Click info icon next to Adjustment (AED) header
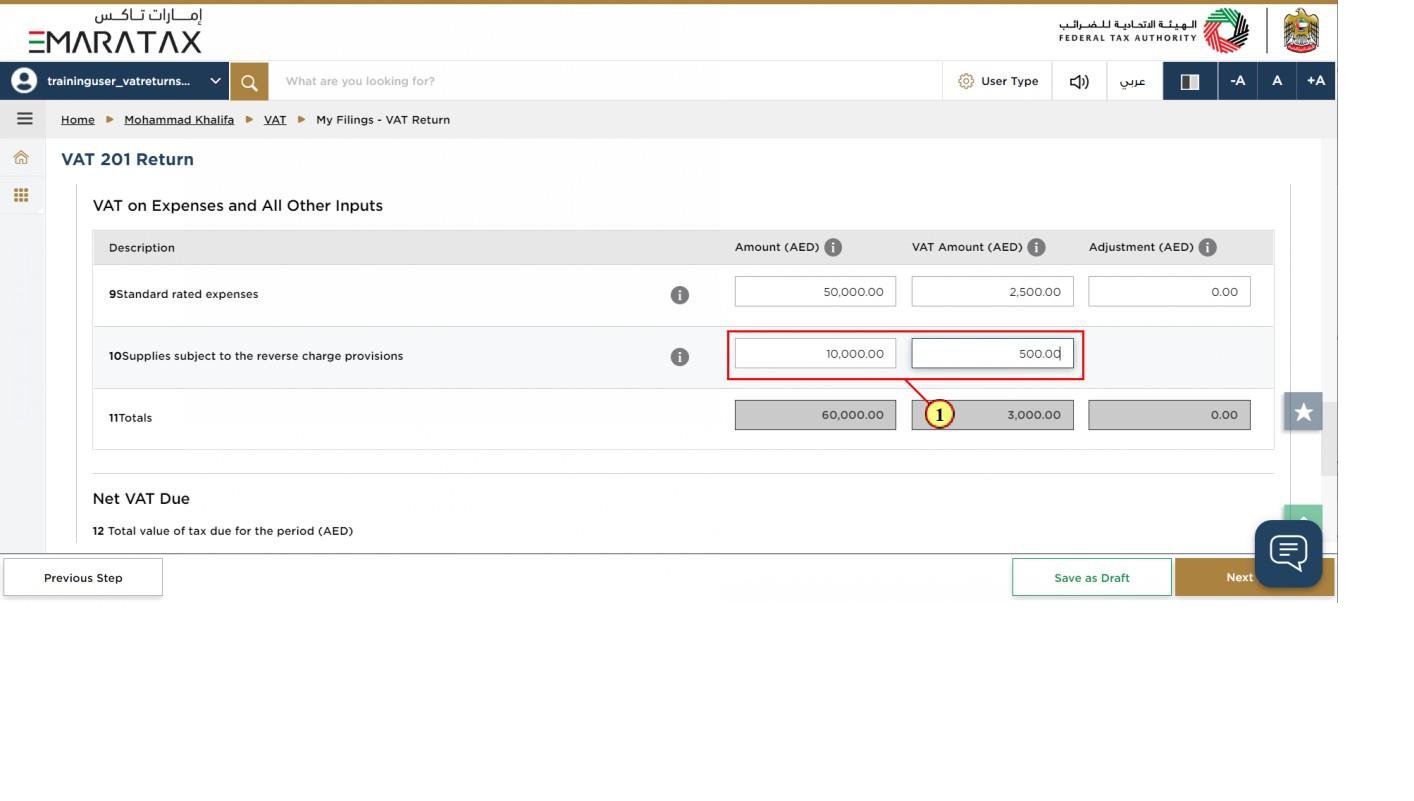The width and height of the screenshot is (1414, 801). coord(1207,247)
